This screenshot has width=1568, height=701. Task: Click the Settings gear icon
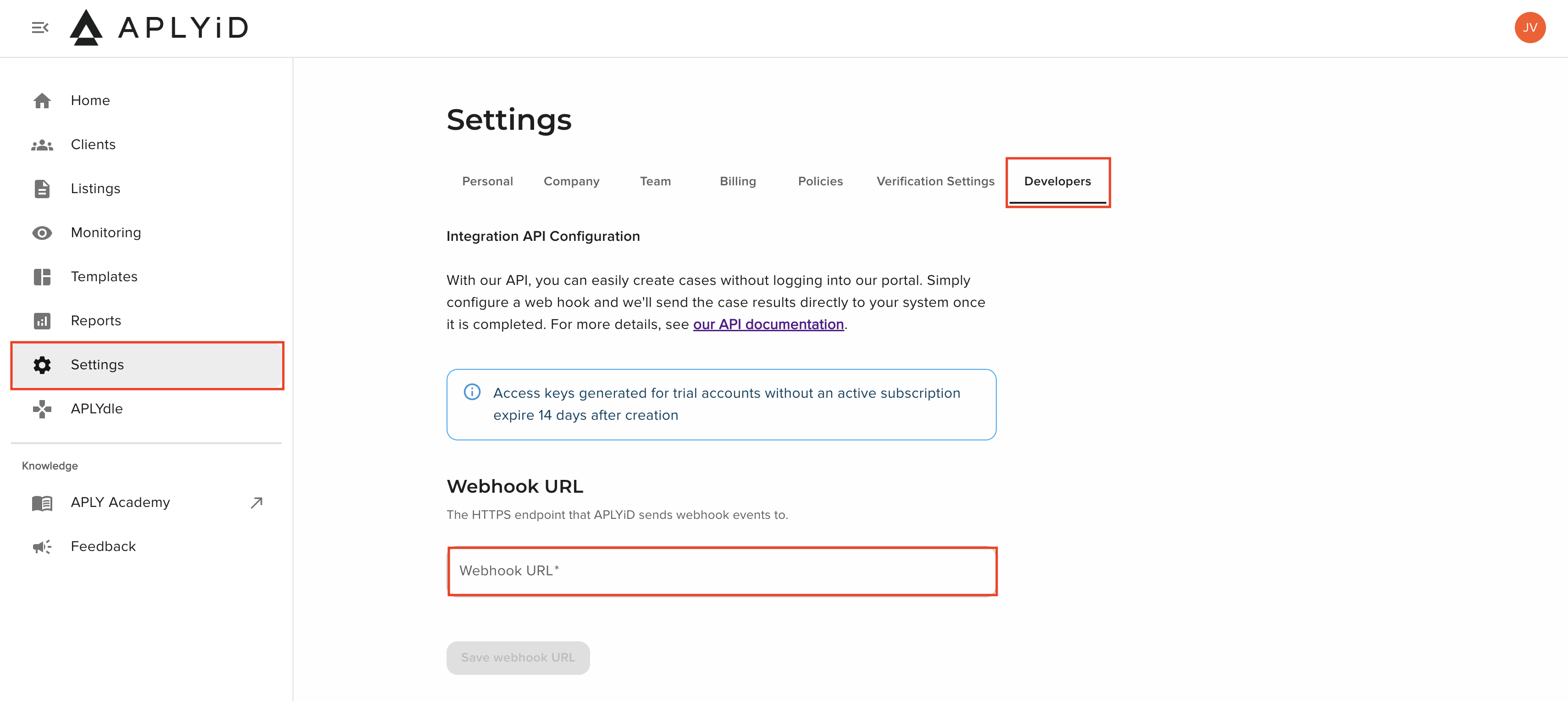[x=42, y=365]
